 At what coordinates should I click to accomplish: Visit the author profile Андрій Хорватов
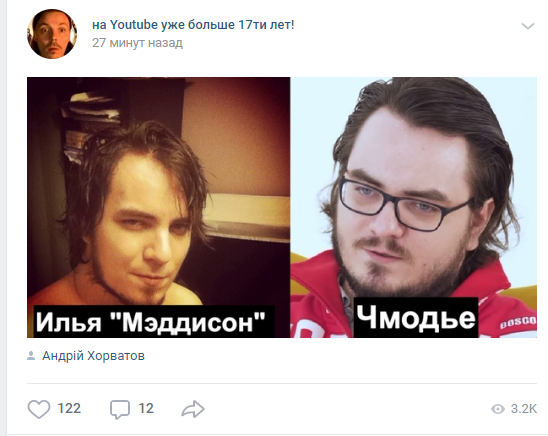[93, 356]
